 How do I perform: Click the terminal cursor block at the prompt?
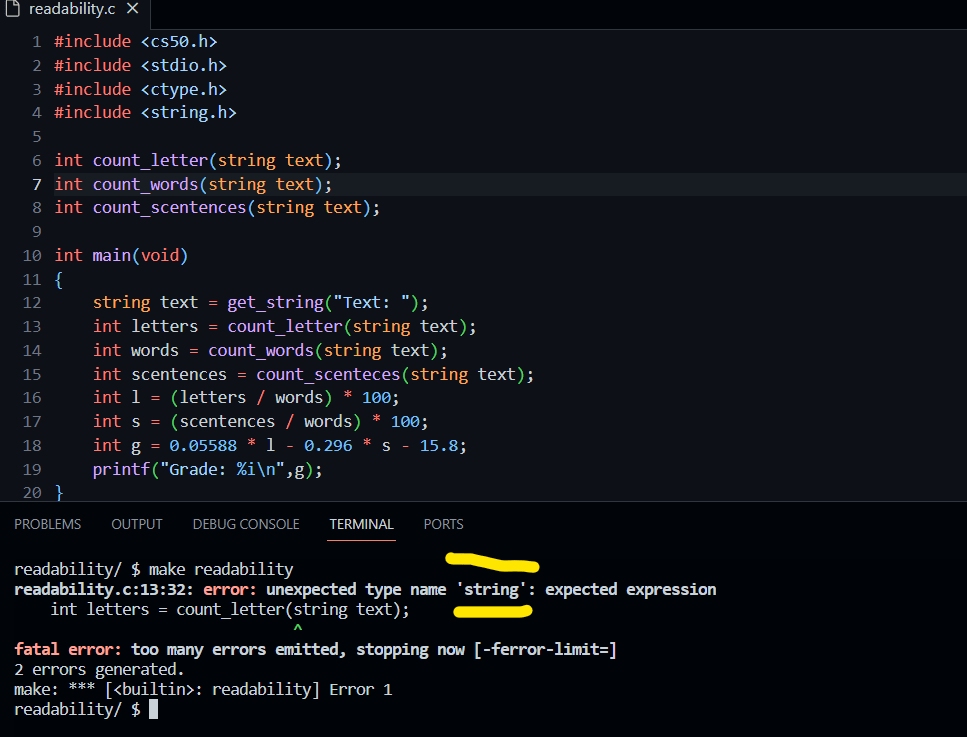click(151, 709)
